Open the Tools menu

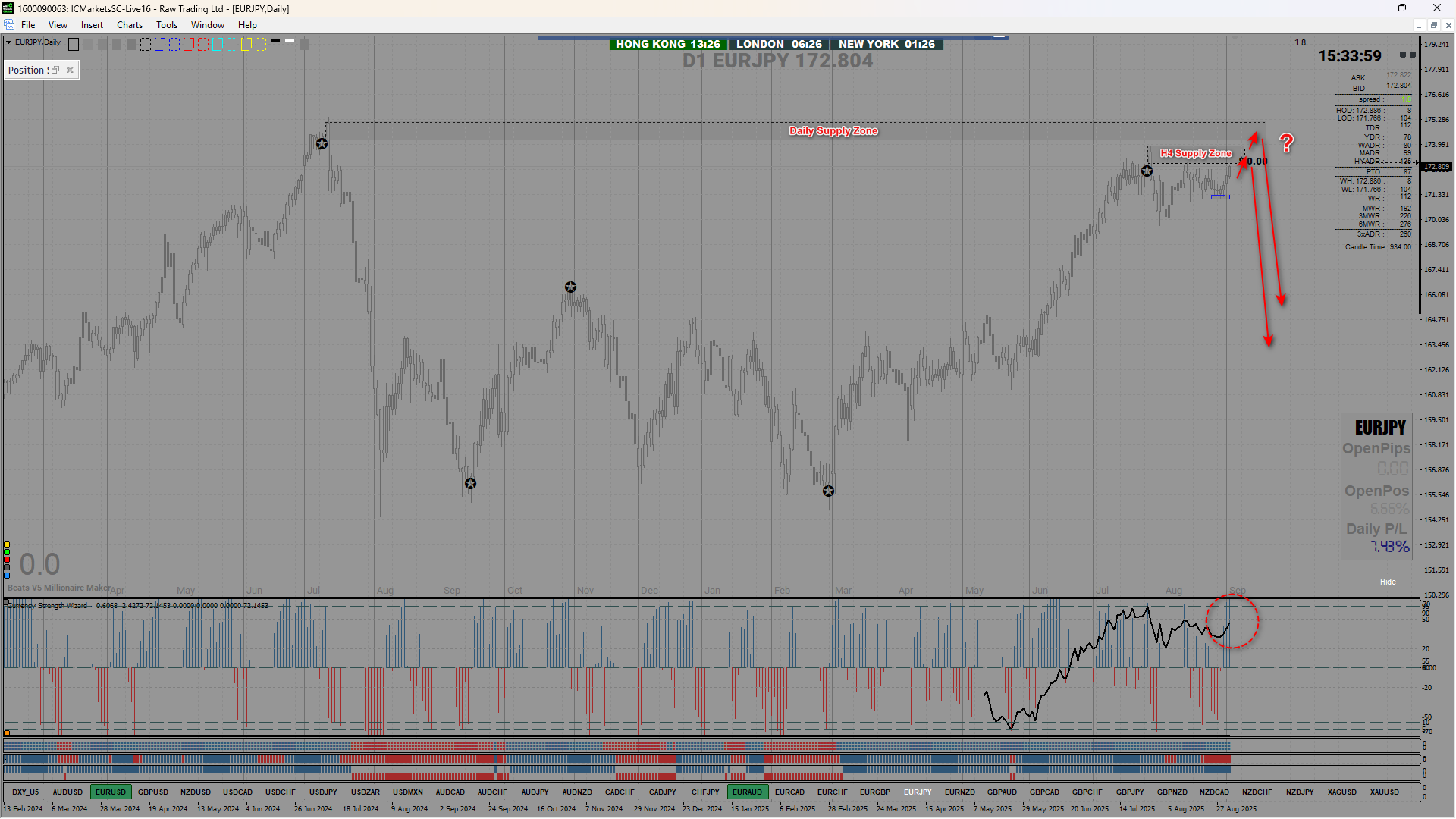pyautogui.click(x=167, y=25)
